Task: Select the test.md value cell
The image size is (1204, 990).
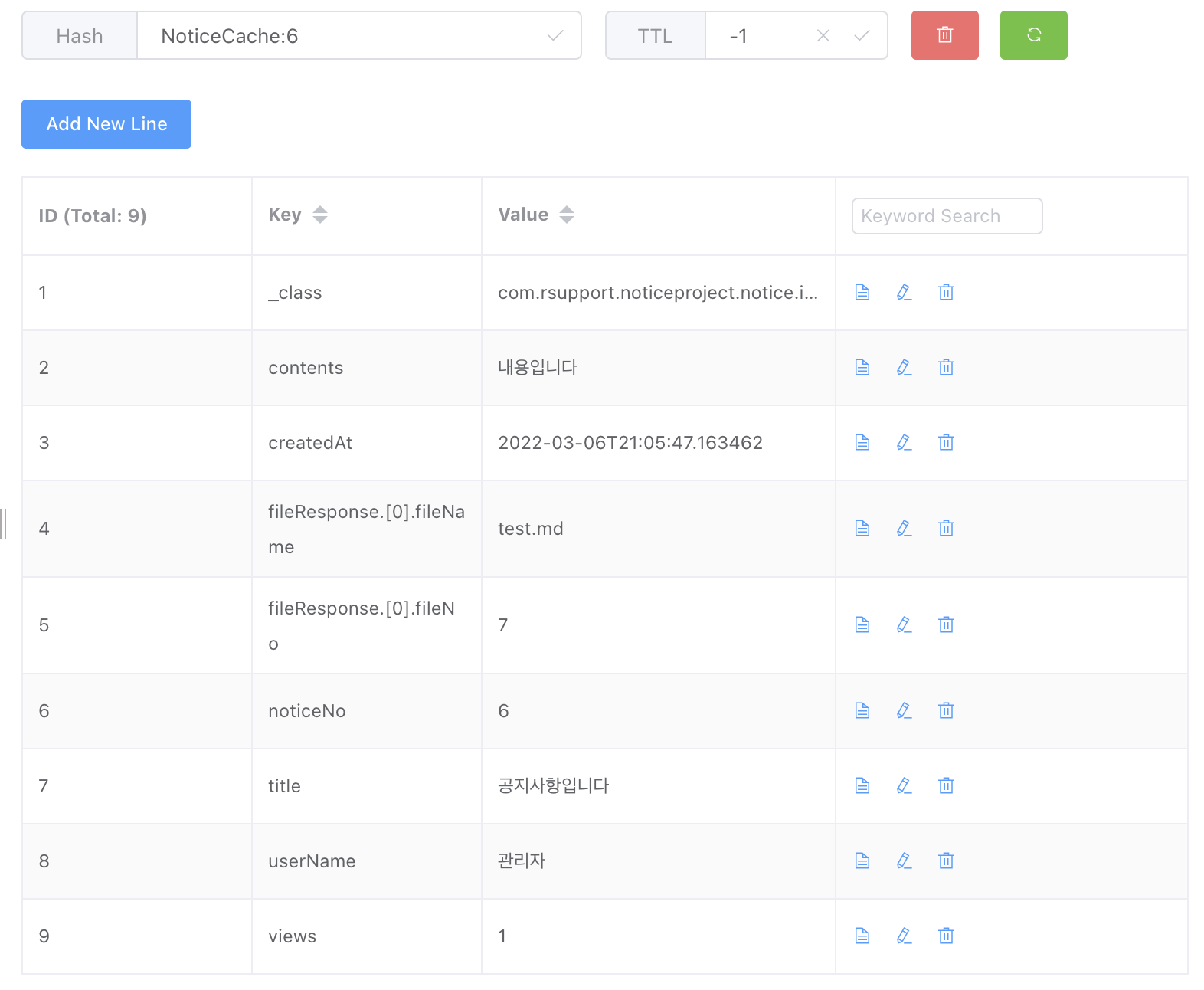Action: [659, 529]
